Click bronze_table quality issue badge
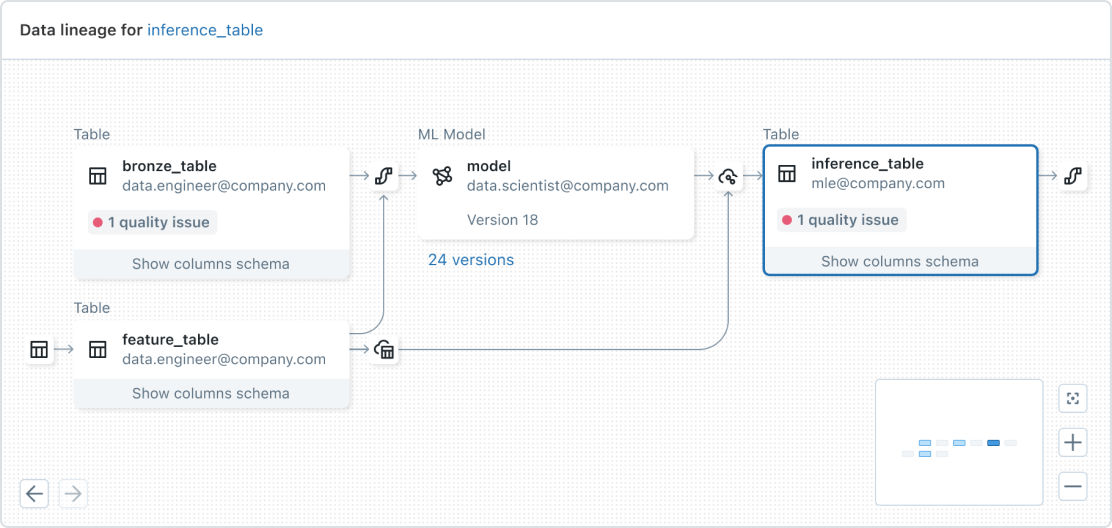The height and width of the screenshot is (528, 1112). [x=152, y=222]
